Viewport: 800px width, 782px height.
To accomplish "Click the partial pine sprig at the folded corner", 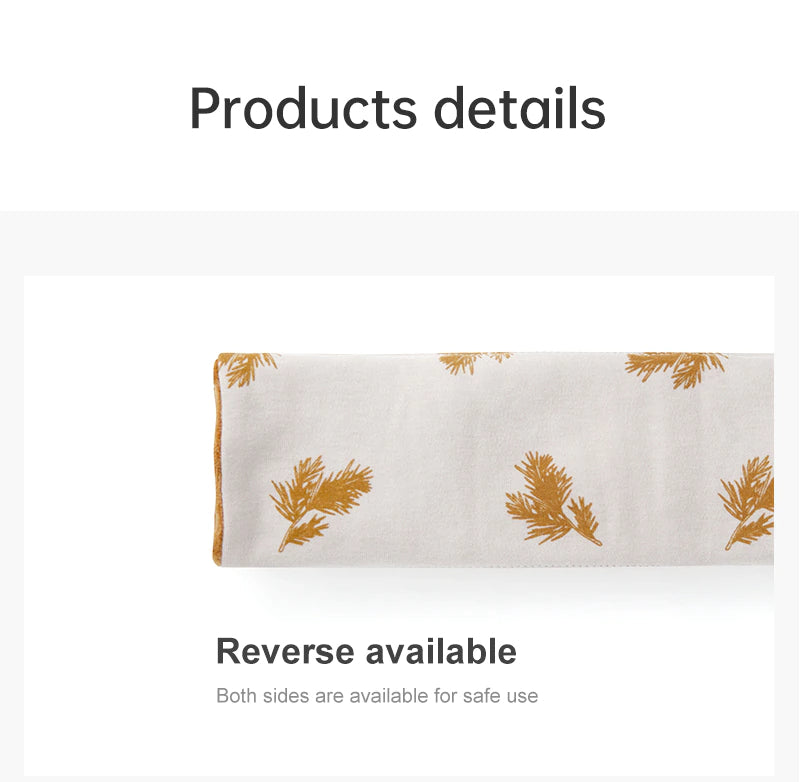I will pyautogui.click(x=250, y=369).
